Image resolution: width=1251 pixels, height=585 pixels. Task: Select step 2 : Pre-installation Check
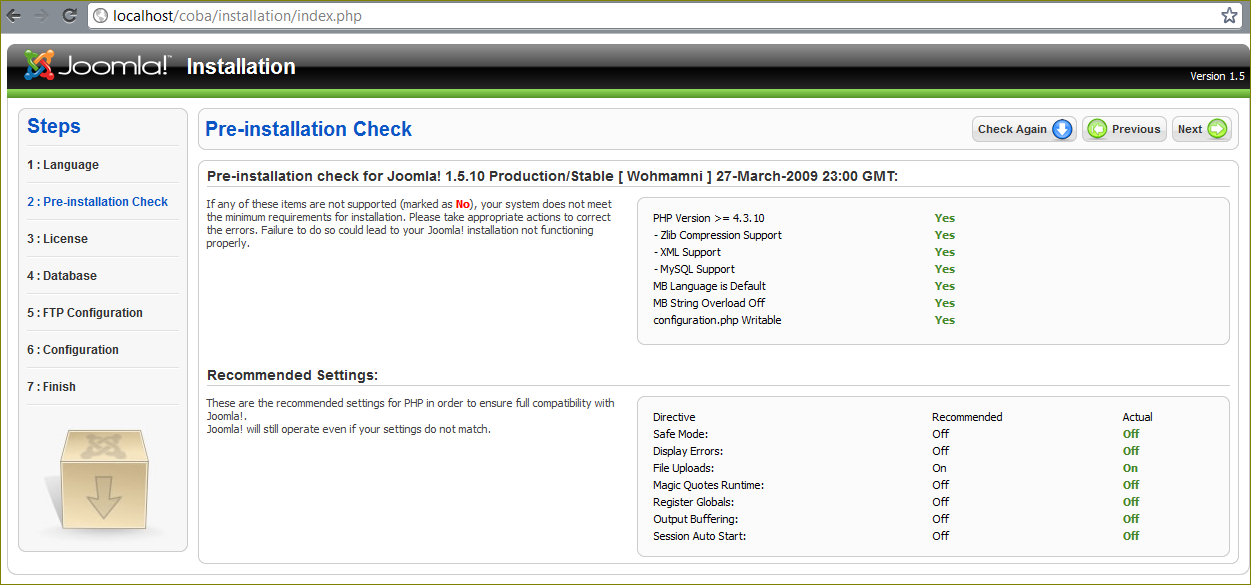pos(98,202)
